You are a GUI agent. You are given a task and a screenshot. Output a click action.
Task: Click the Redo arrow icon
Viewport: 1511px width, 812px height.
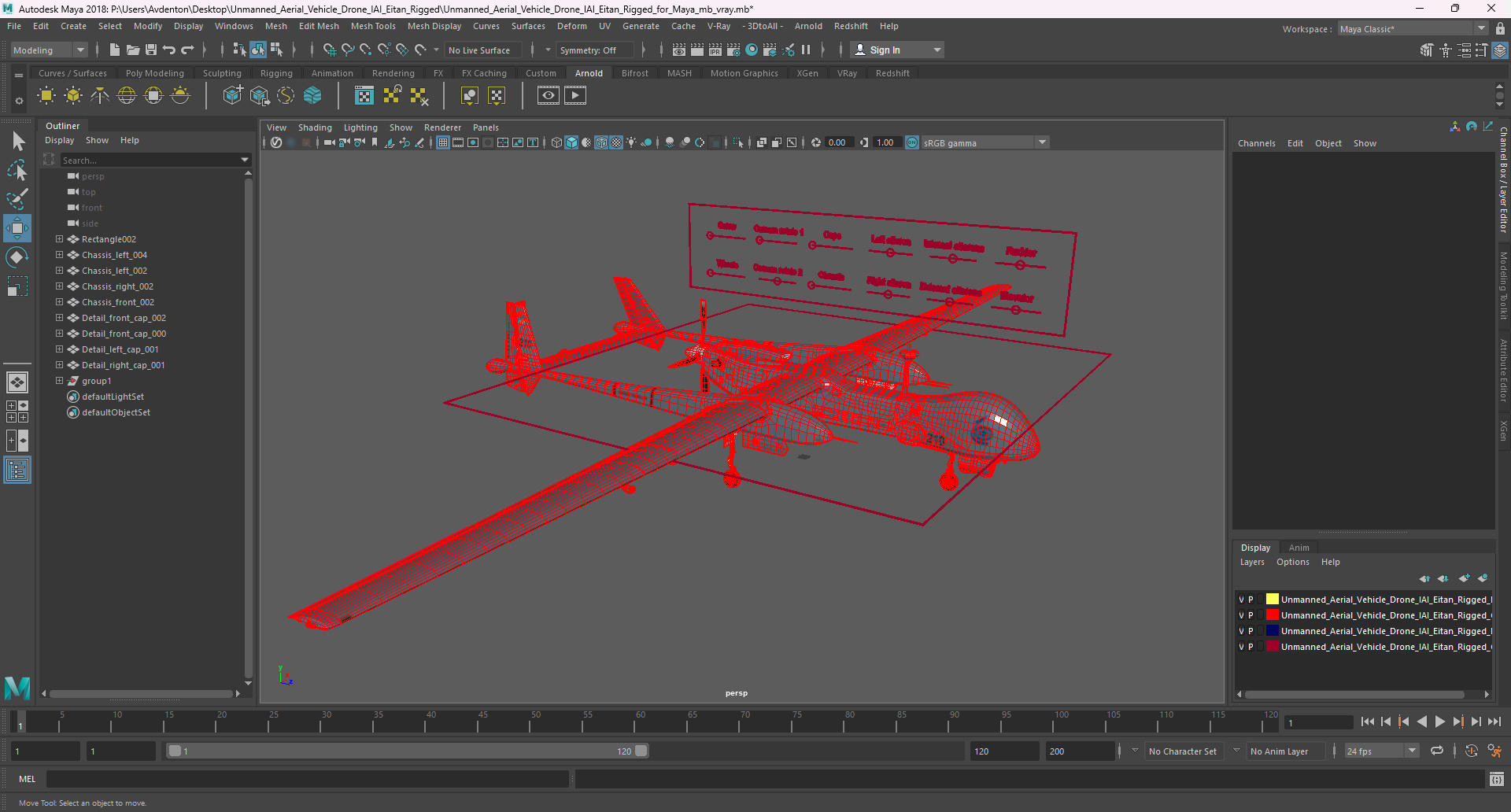187,50
